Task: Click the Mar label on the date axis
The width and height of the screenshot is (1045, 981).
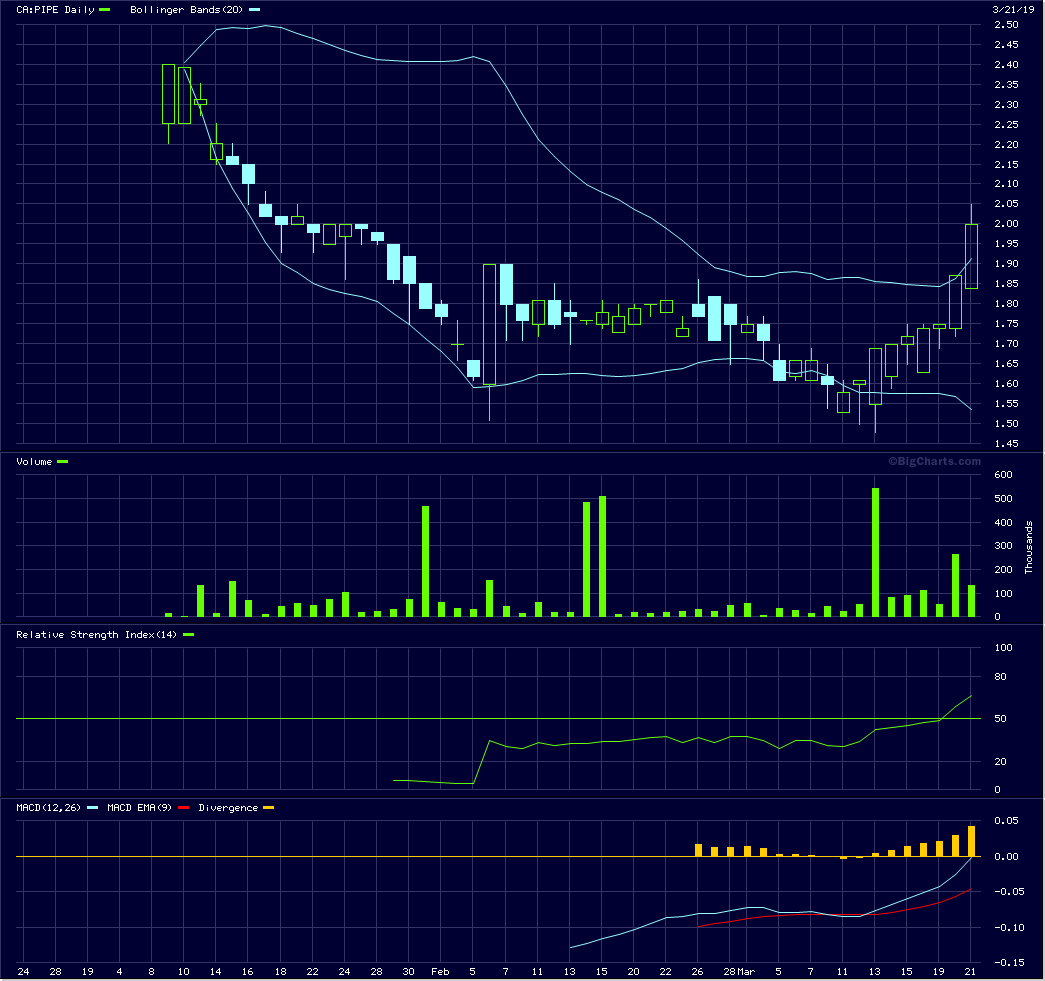Action: coord(746,972)
